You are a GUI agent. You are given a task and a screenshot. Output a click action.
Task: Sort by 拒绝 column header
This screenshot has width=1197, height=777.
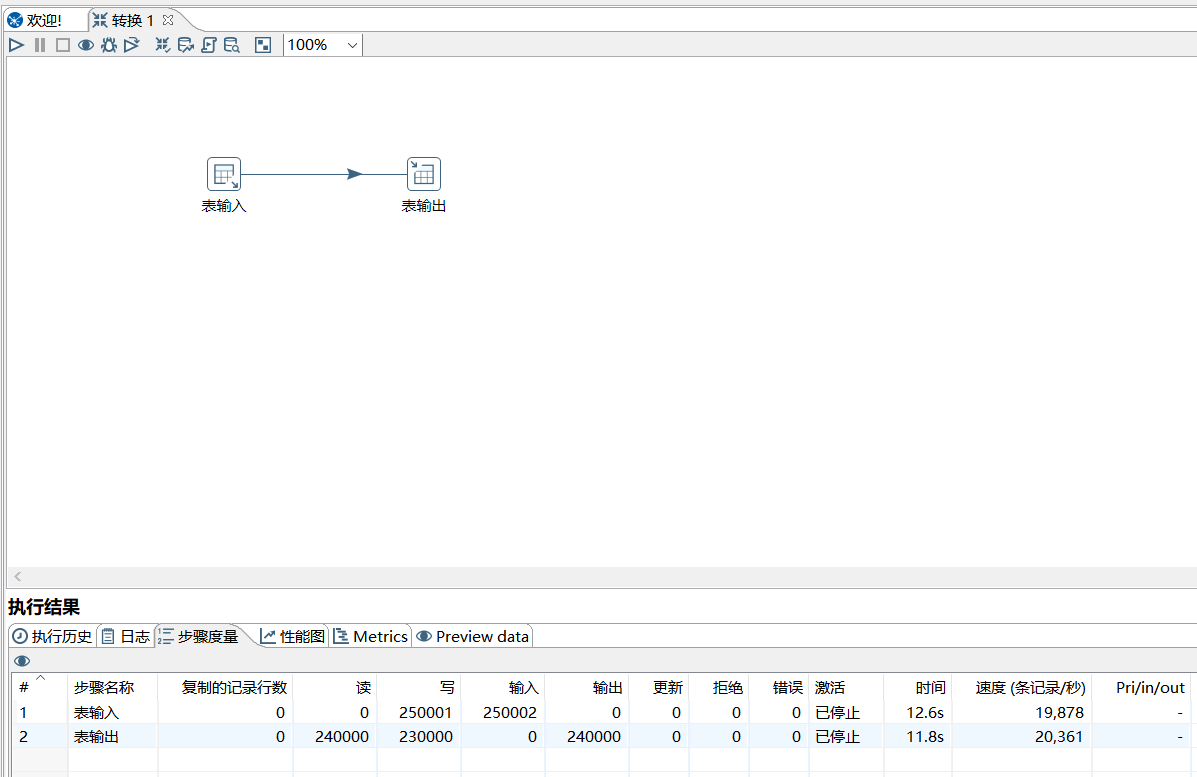[718, 688]
